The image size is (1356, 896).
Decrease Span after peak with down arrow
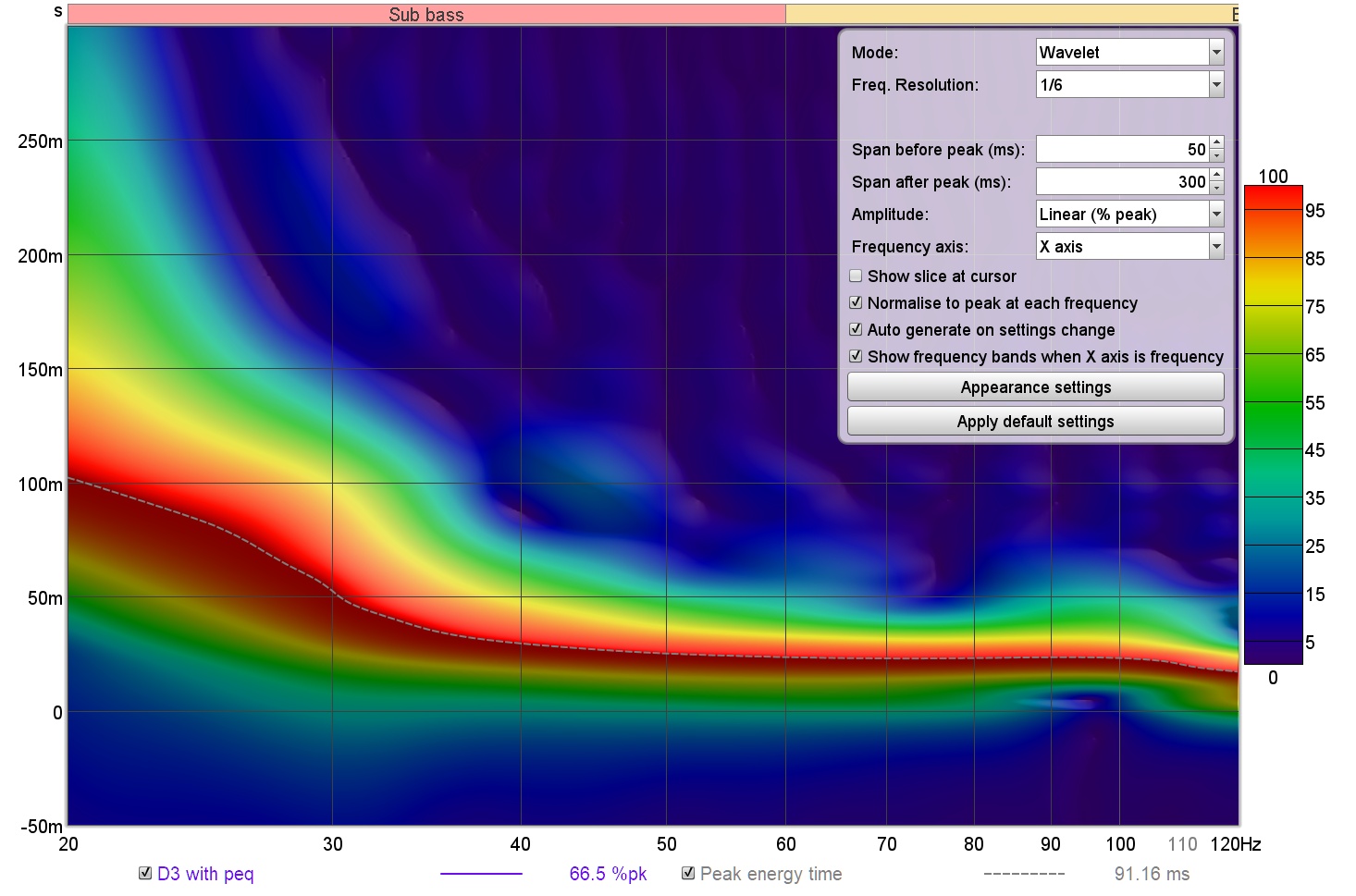coord(1216,188)
